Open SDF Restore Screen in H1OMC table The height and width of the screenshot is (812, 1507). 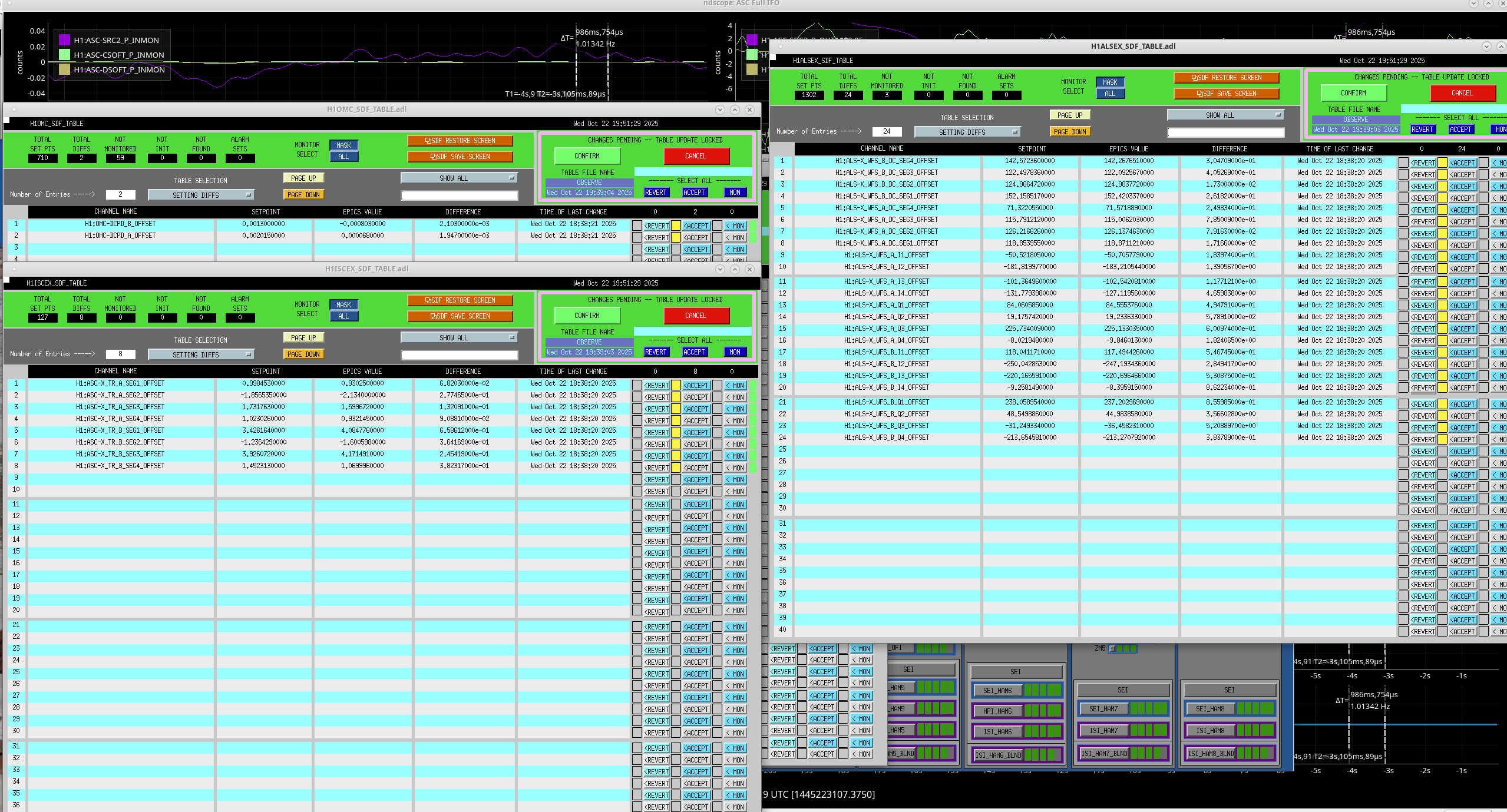[460, 141]
